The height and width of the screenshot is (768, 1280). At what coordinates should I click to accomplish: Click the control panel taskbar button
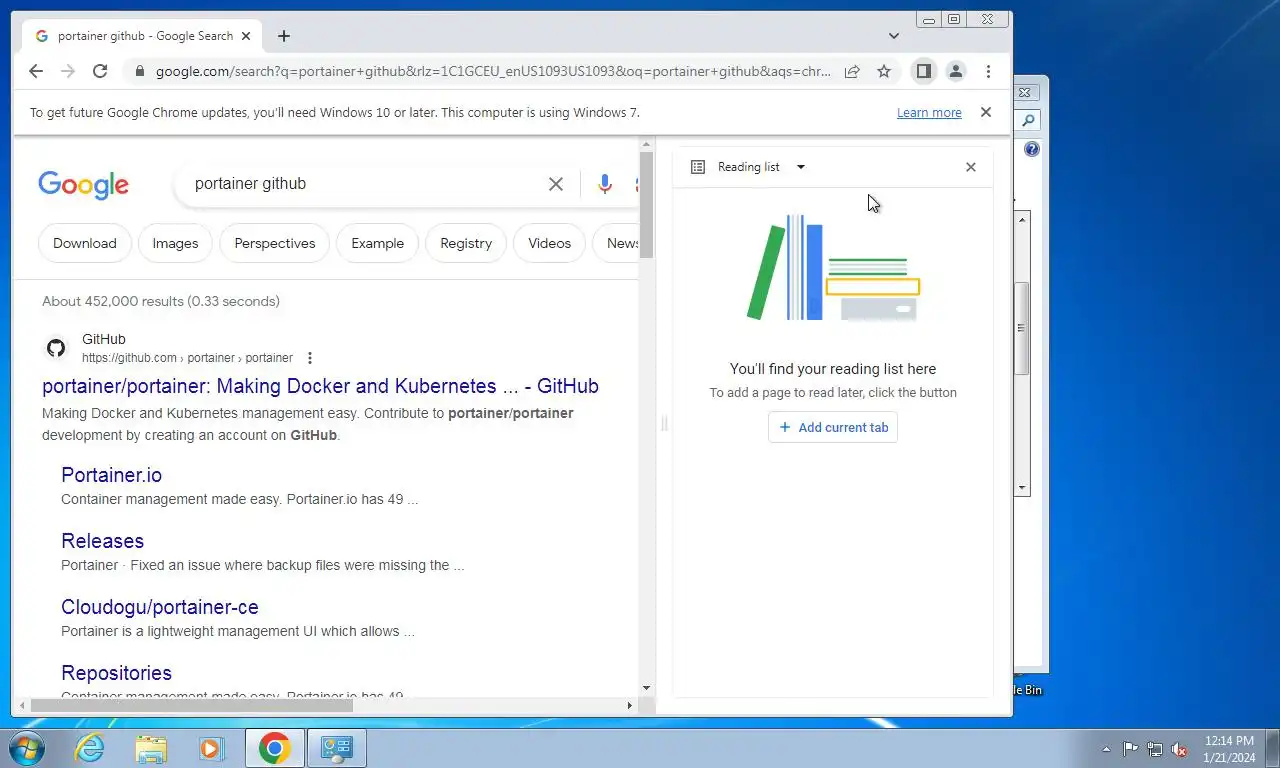click(x=337, y=748)
